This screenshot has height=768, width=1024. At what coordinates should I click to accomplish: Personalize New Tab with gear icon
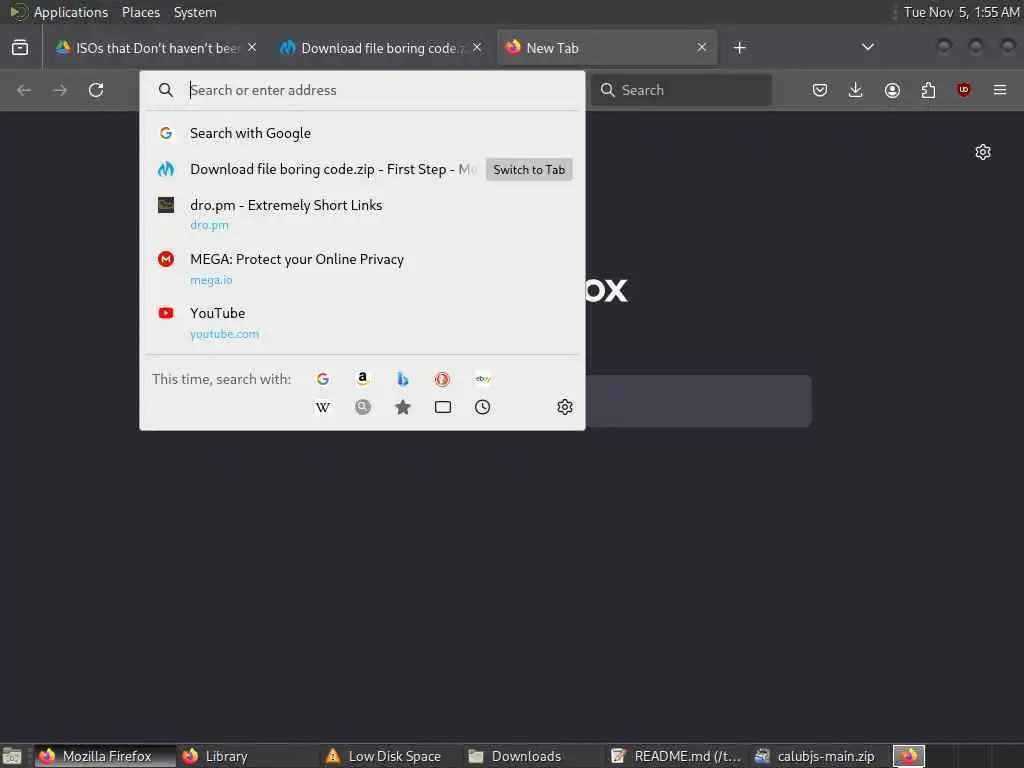tap(983, 152)
